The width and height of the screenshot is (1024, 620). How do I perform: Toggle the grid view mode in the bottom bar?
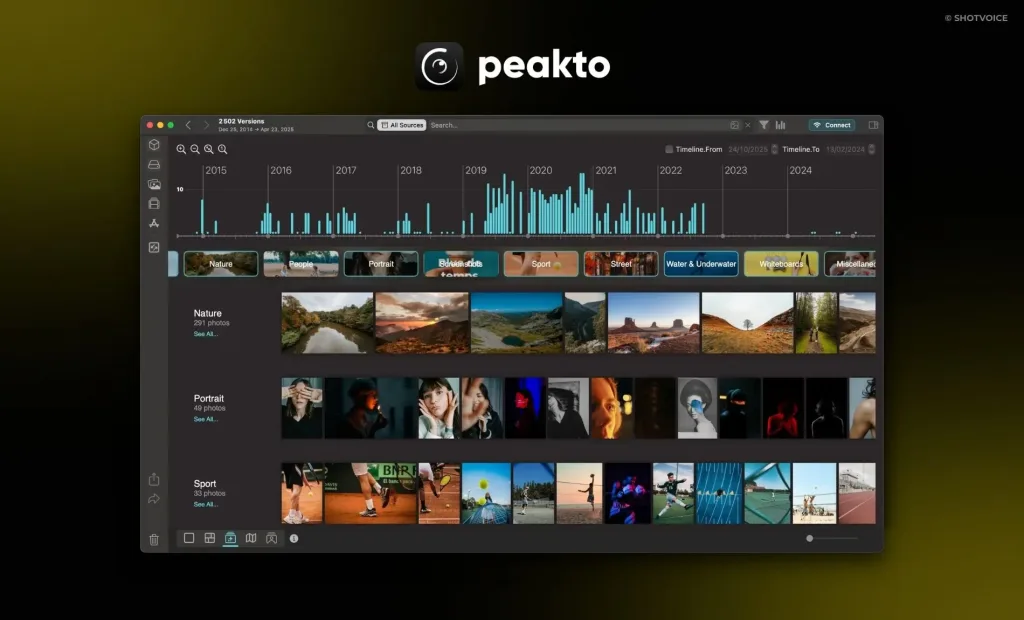[x=209, y=538]
